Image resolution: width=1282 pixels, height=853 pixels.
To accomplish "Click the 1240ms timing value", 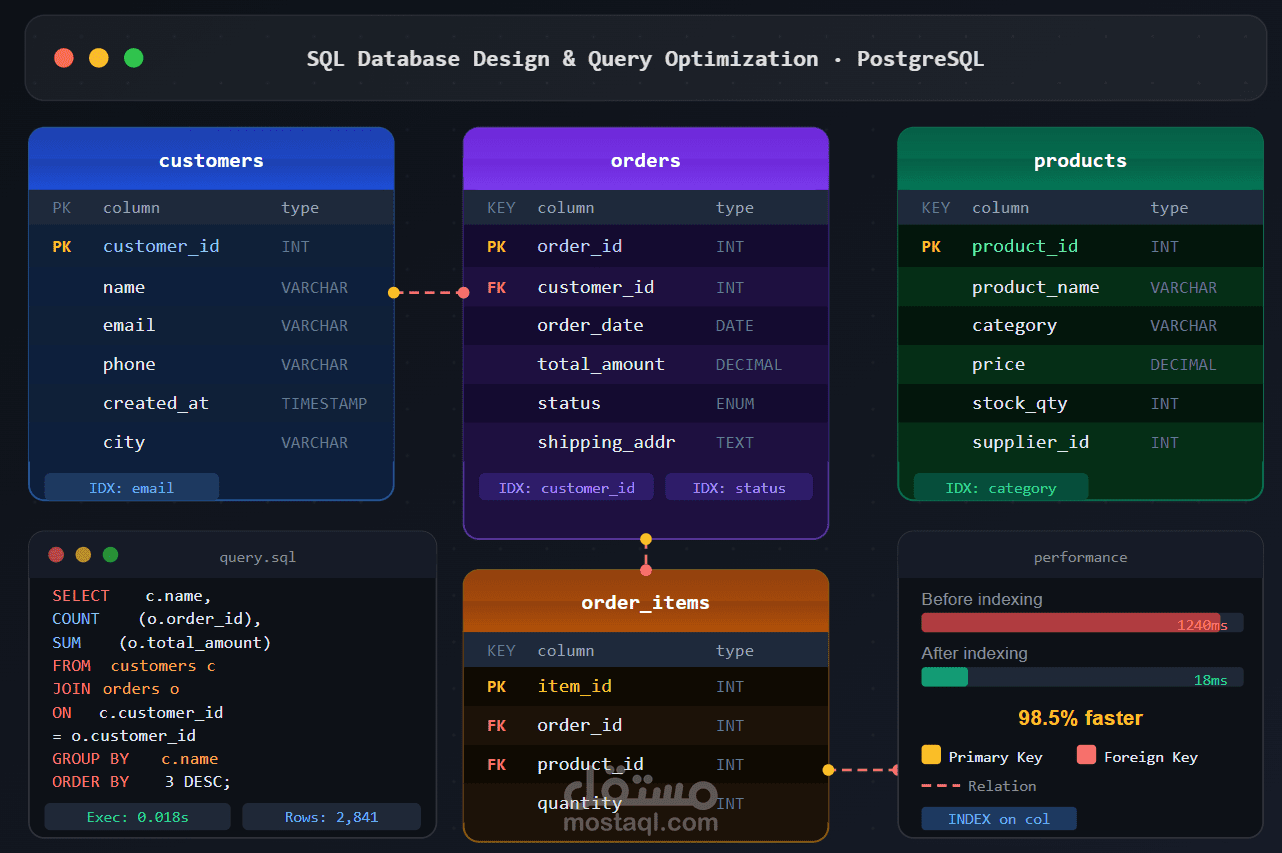I will click(x=1202, y=625).
